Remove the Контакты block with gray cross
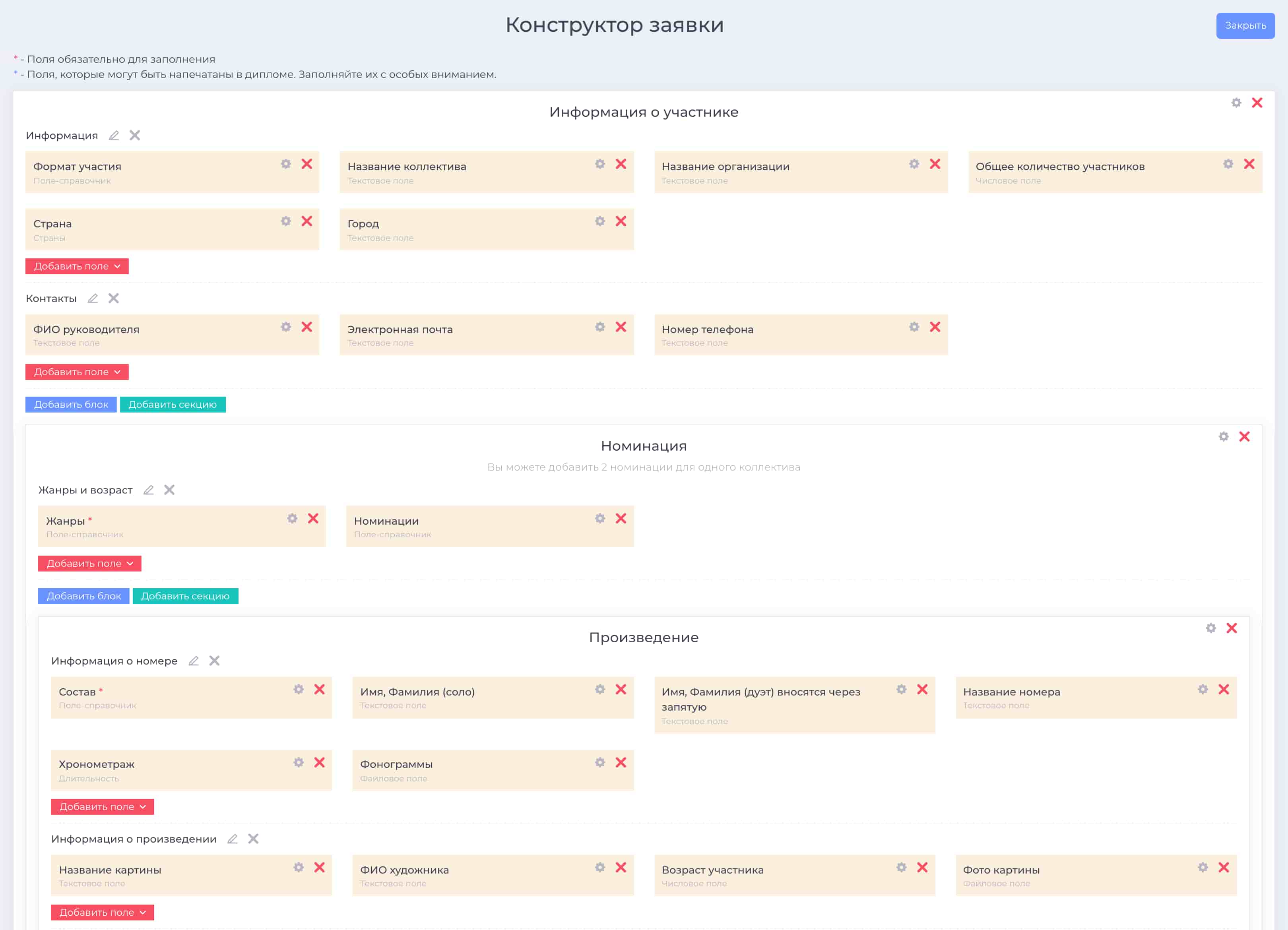The image size is (1288, 930). click(x=114, y=298)
